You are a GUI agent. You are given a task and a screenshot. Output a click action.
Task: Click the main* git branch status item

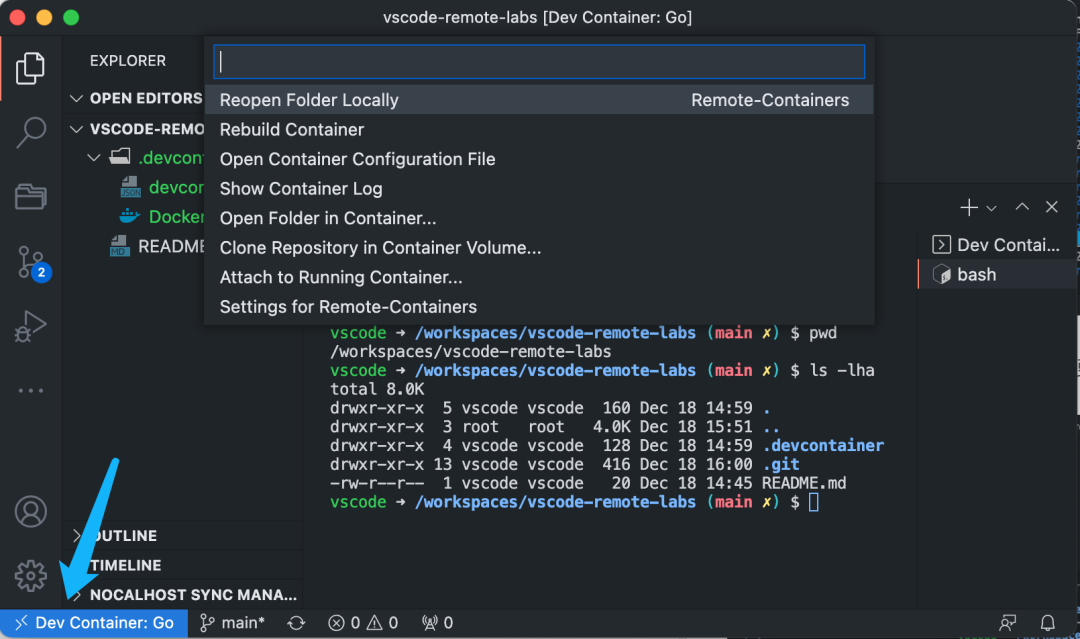pos(232,623)
